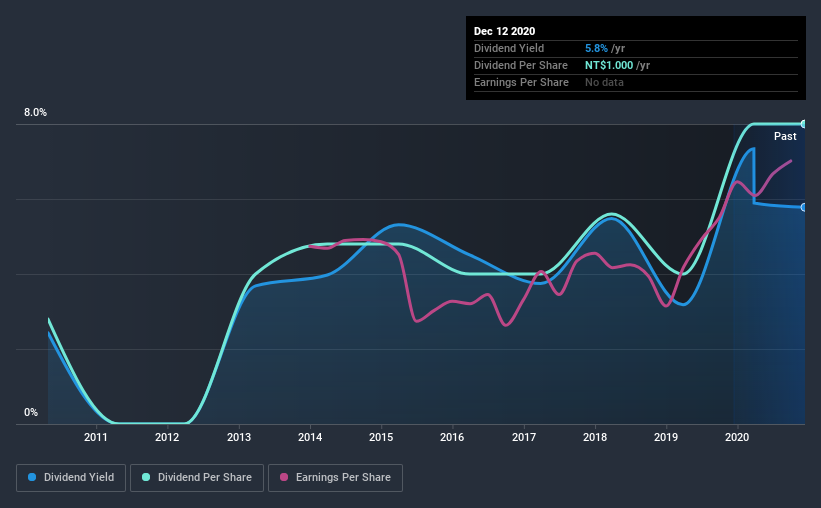The image size is (821, 508).
Task: Click the 2015 x-axis label
Action: 381,437
